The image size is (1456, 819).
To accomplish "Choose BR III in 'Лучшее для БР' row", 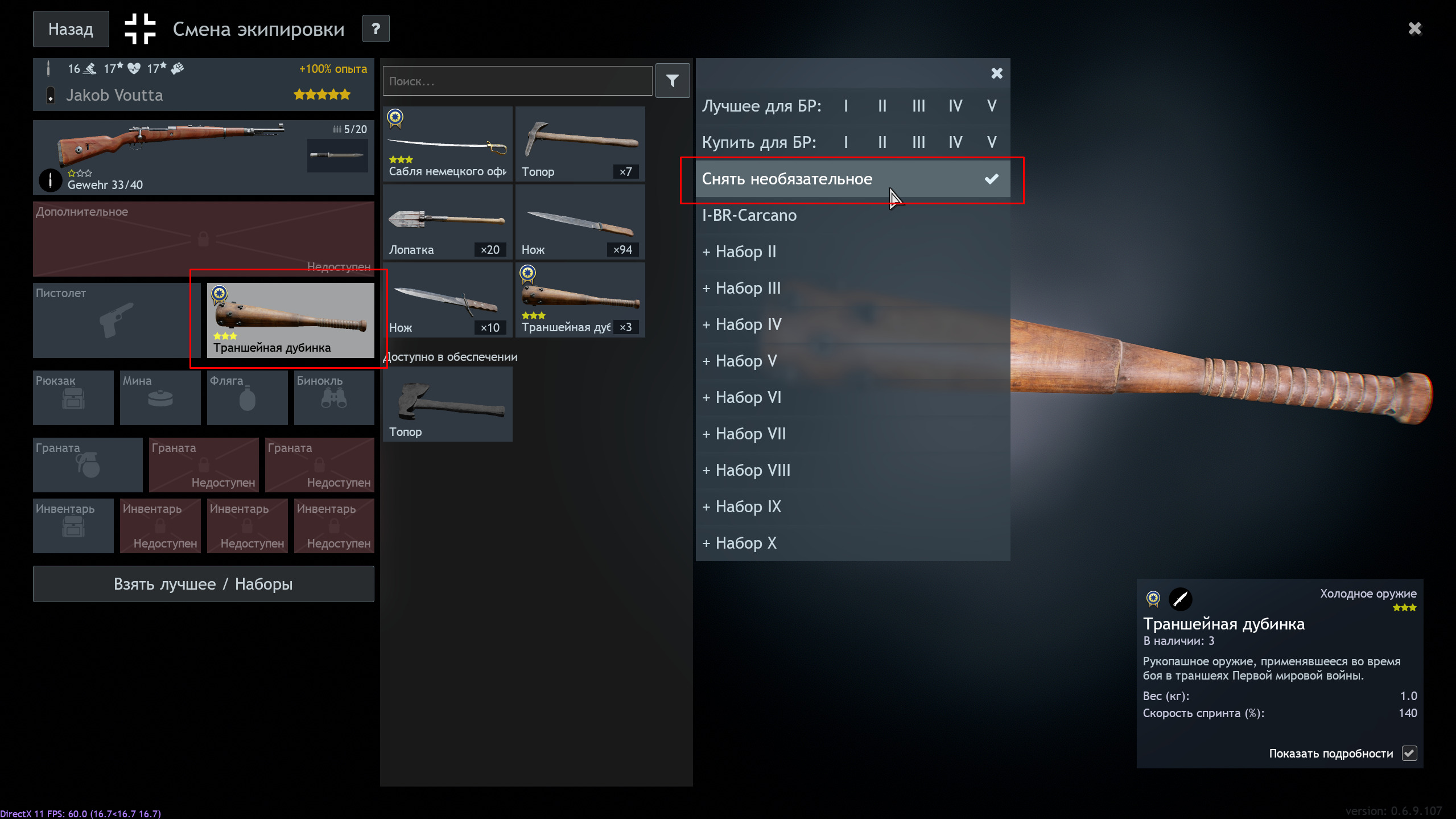I will (x=918, y=106).
